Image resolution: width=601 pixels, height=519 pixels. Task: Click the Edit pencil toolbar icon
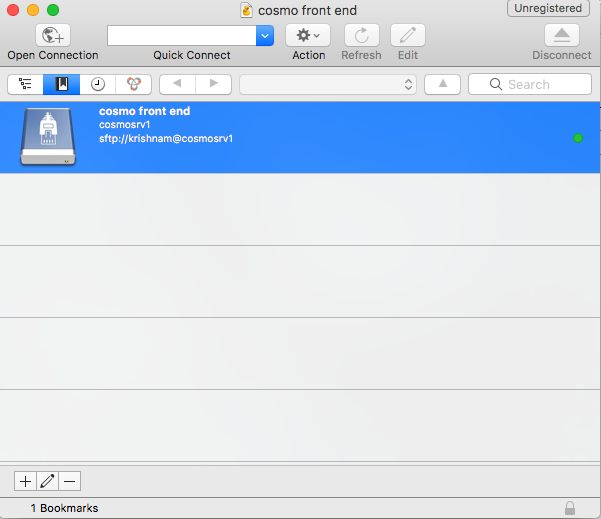pos(407,35)
